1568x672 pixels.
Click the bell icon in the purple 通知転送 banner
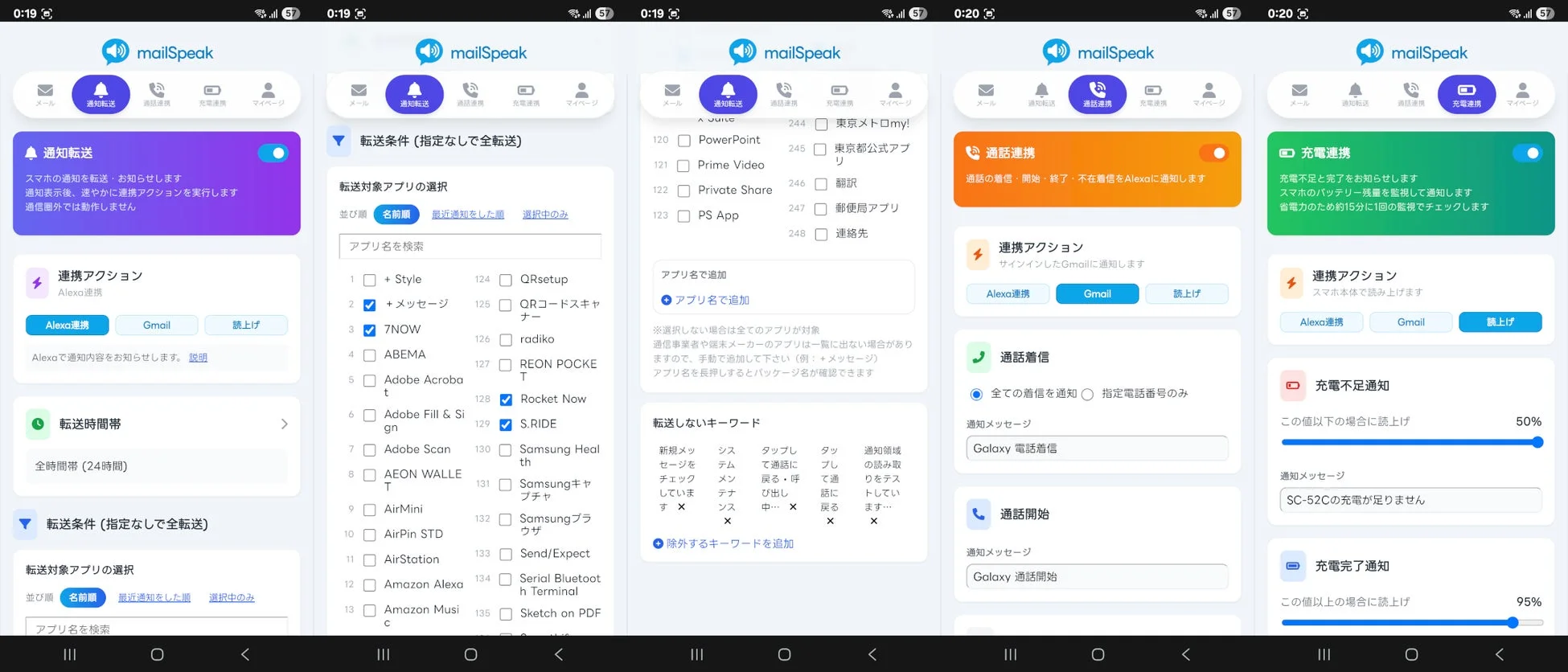(x=31, y=153)
